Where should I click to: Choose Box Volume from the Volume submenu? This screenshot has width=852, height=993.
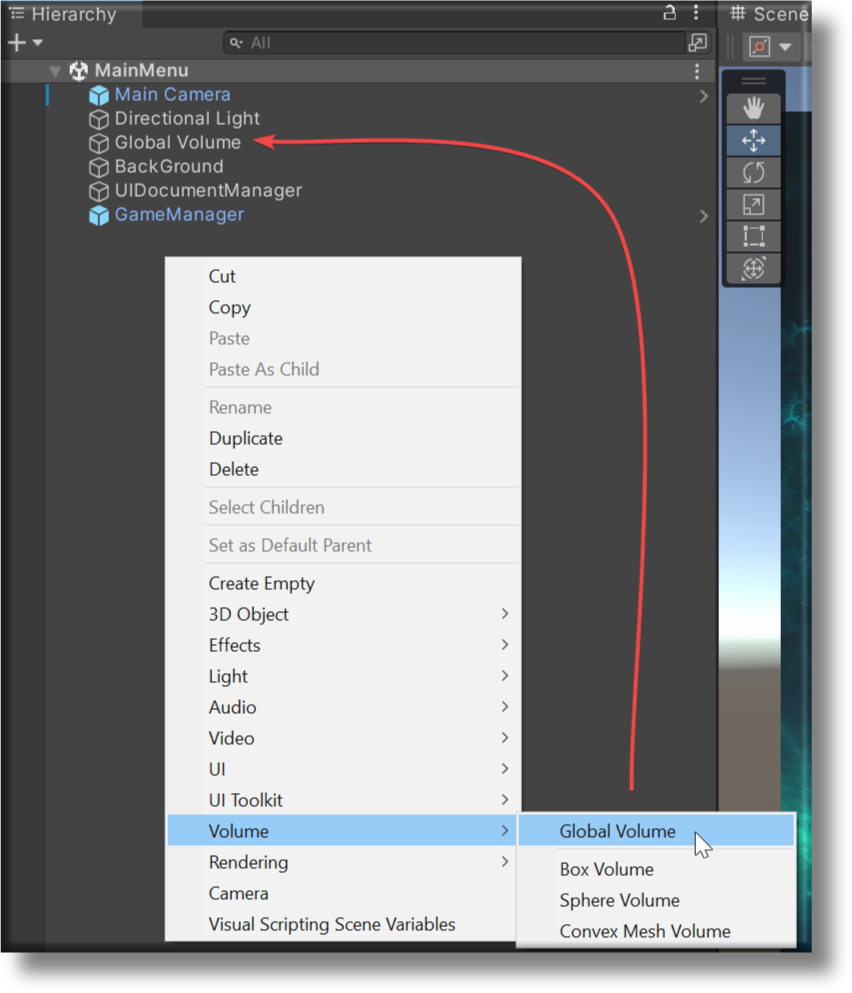pyautogui.click(x=606, y=869)
